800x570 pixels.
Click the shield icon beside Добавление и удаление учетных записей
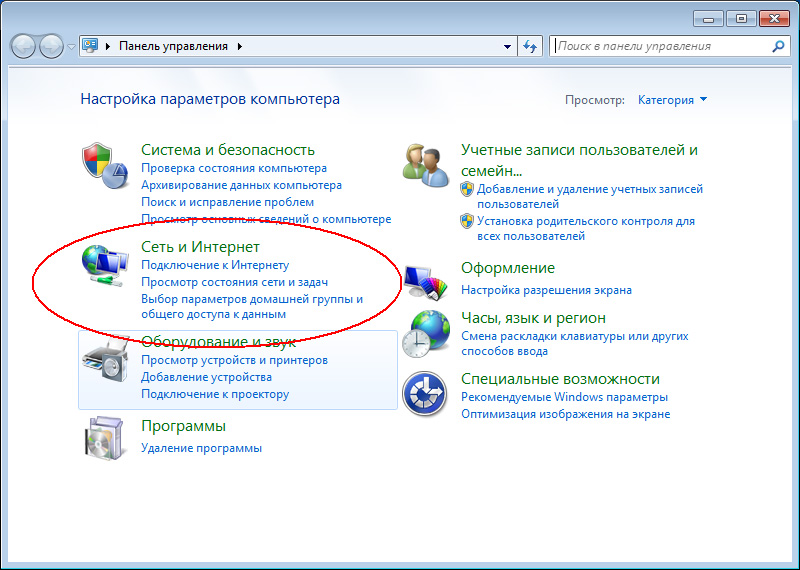(467, 189)
